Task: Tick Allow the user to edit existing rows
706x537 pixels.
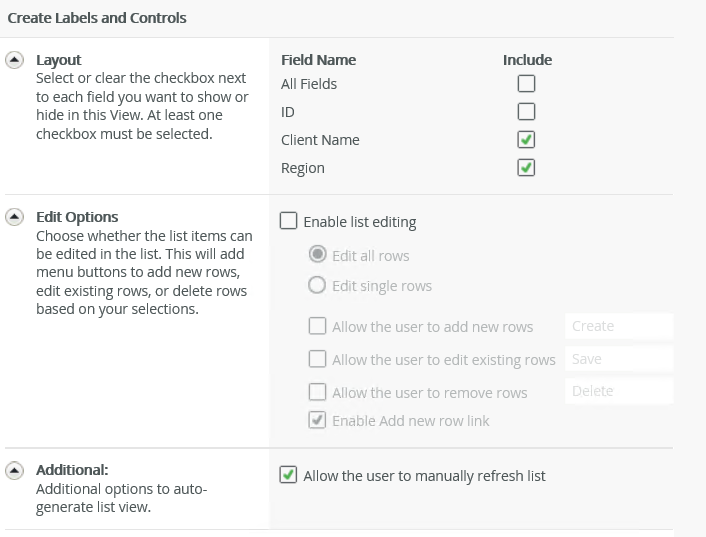Action: 317,359
